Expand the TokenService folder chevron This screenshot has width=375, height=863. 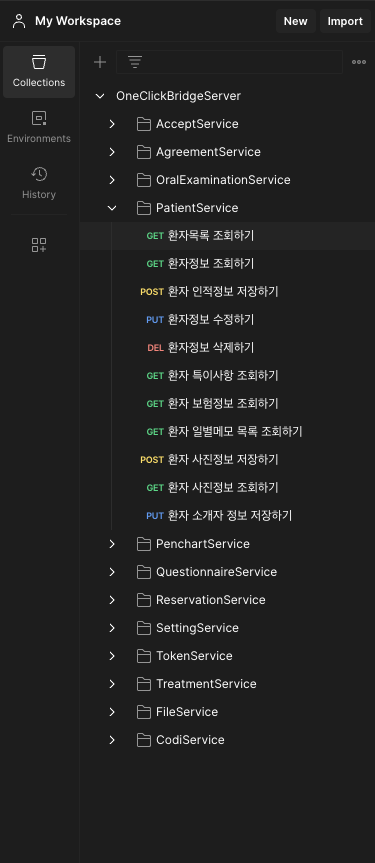(112, 656)
